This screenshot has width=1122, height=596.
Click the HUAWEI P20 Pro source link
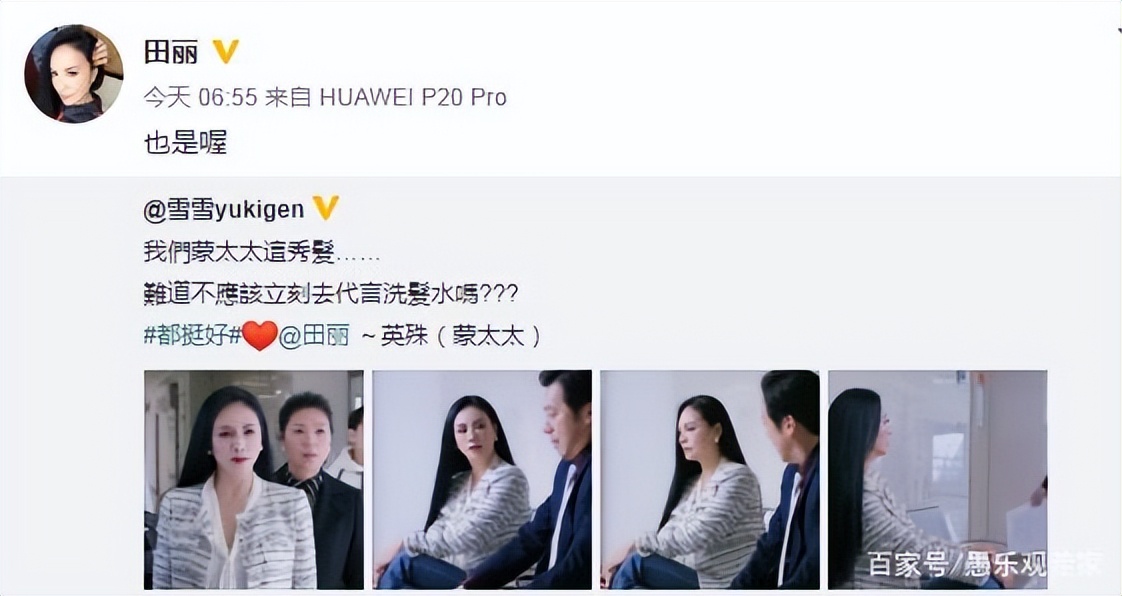pyautogui.click(x=413, y=97)
